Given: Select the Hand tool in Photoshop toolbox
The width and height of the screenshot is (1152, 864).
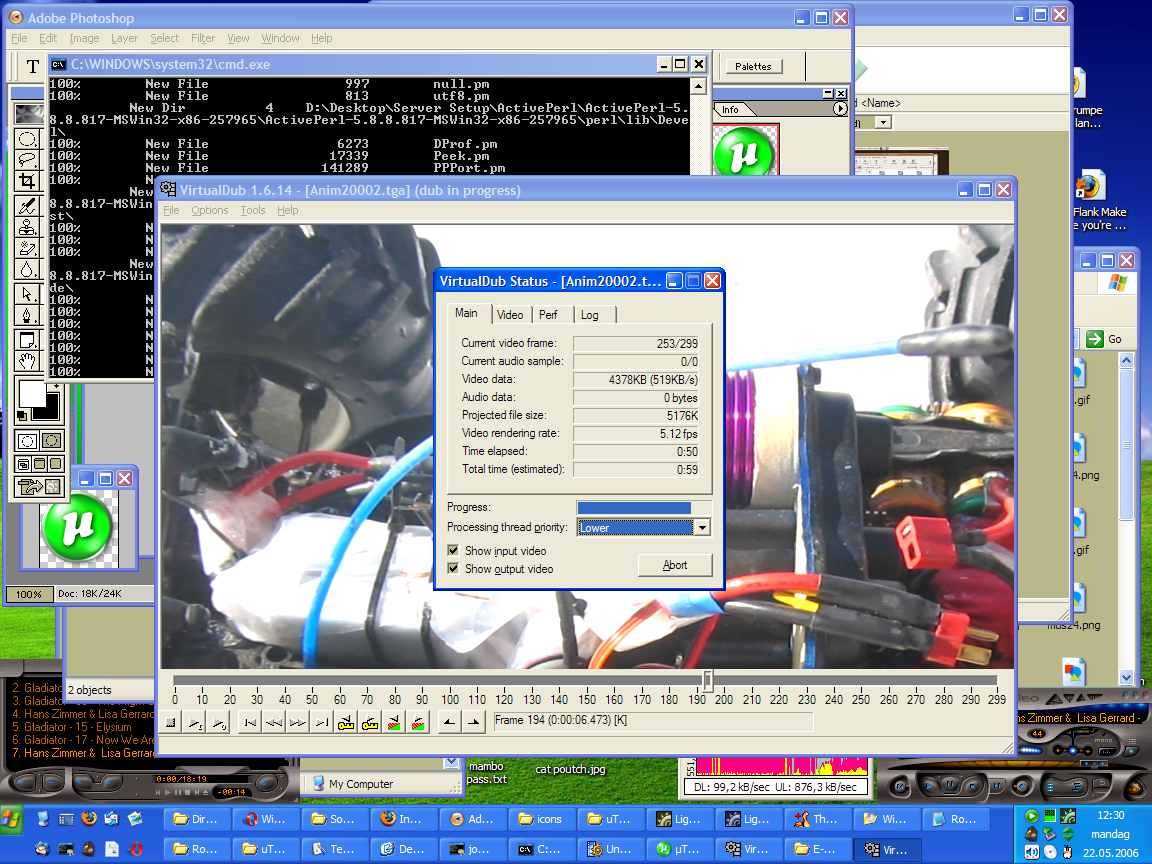Looking at the screenshot, I should 28,361.
